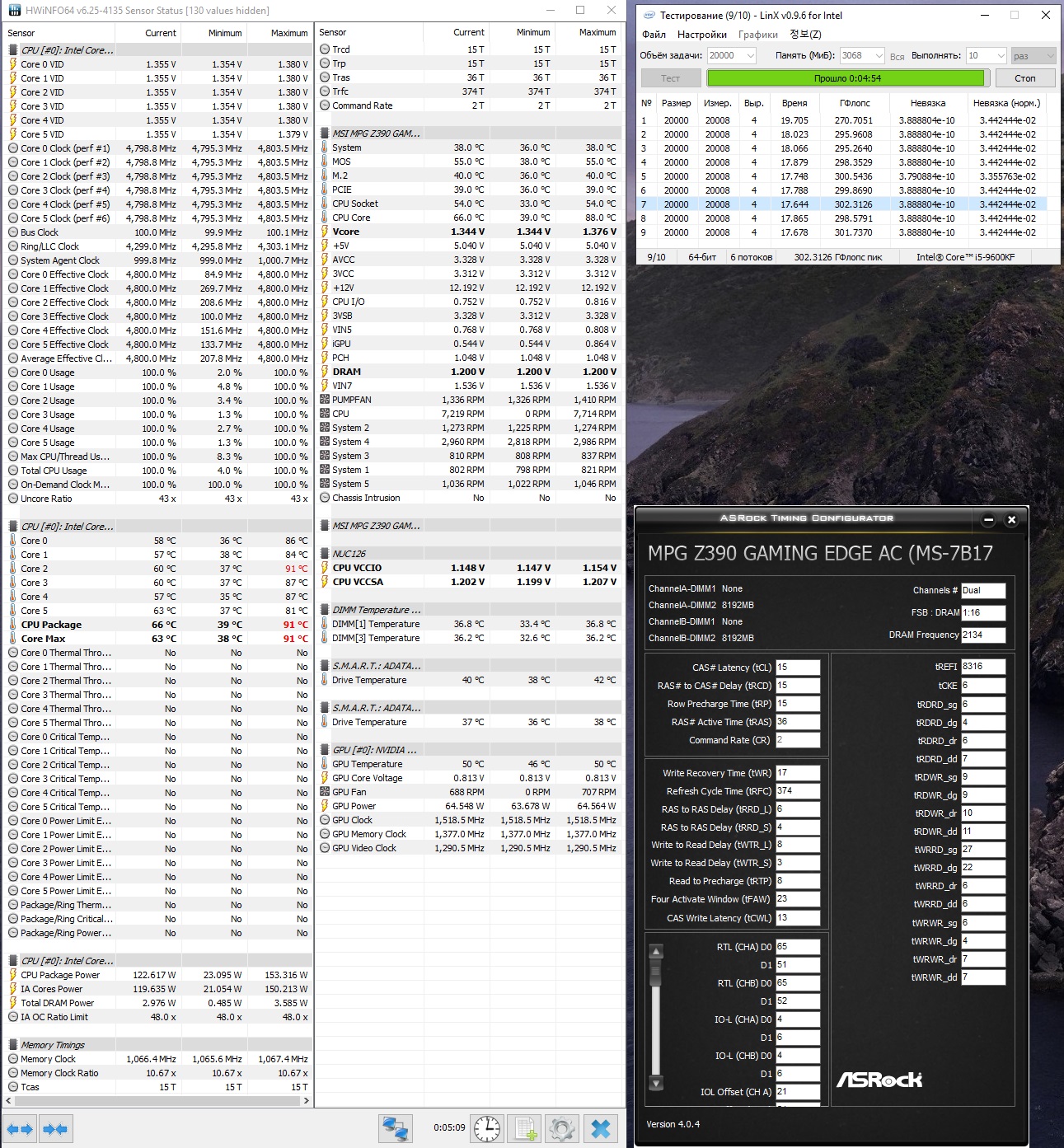1064x1148 pixels.
Task: Click the Стоп button in LinX
Action: (x=1025, y=78)
